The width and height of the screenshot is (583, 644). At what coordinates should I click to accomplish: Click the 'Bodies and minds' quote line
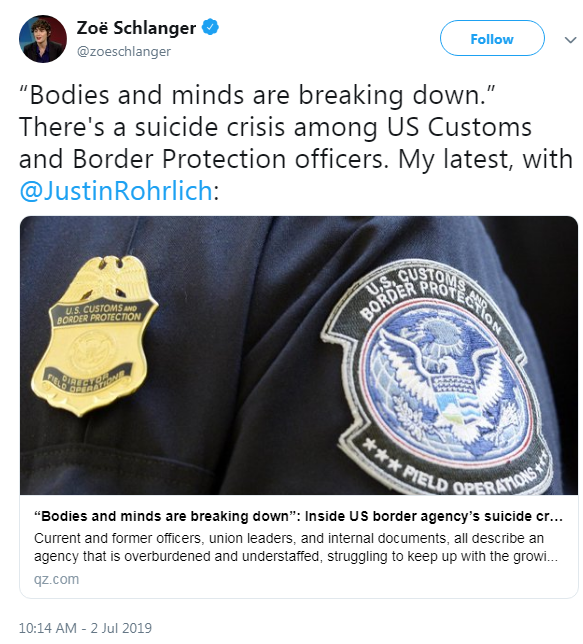tap(258, 95)
